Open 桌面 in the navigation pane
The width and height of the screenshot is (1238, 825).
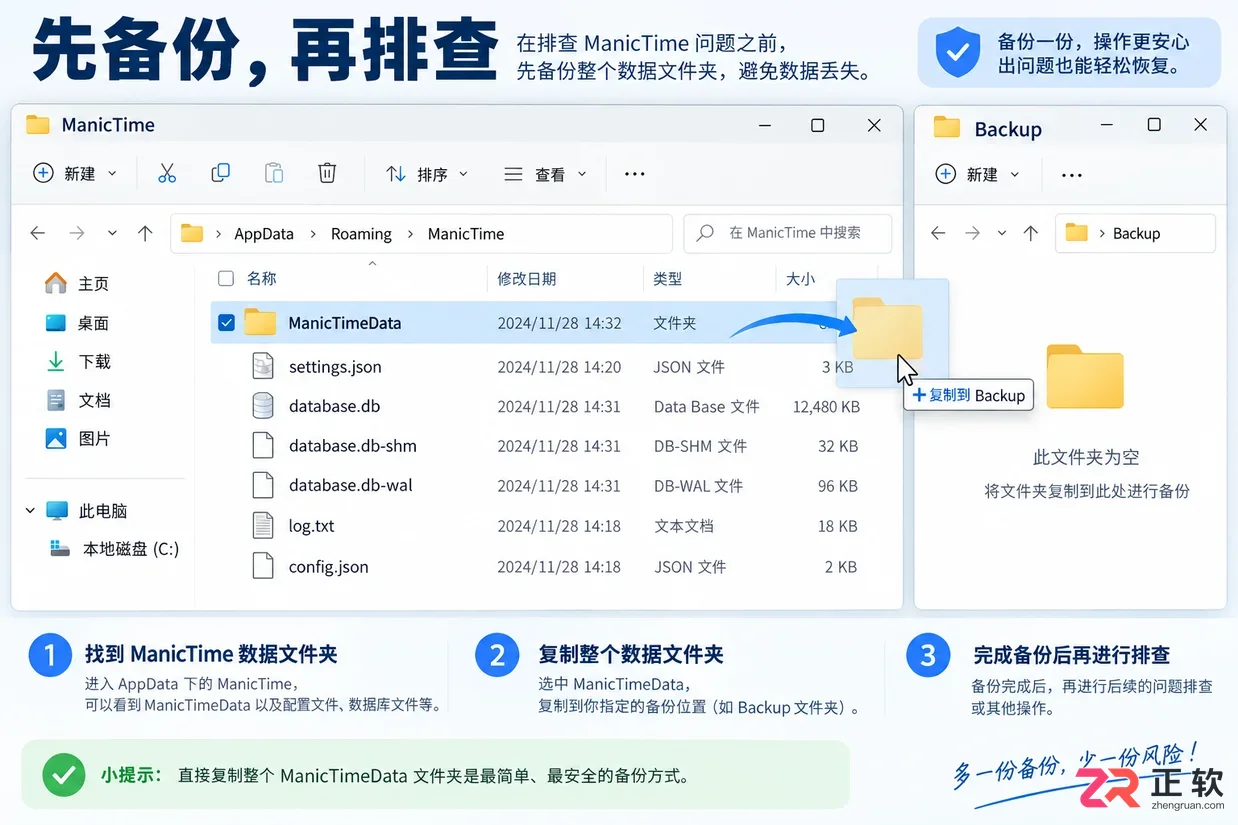pos(78,323)
